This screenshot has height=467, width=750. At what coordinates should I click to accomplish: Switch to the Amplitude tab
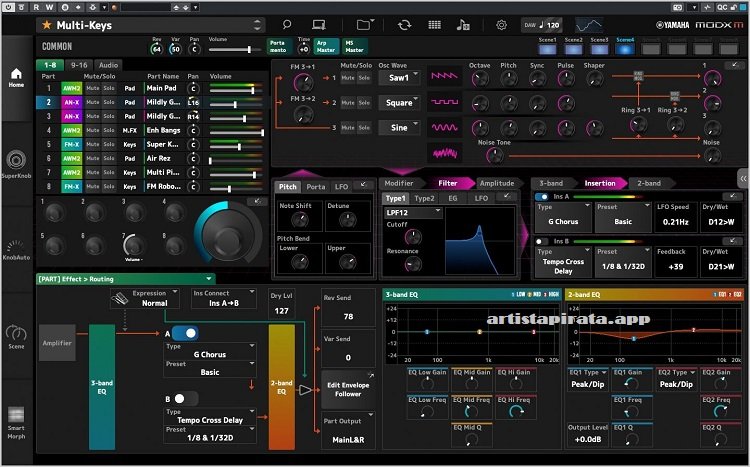click(497, 183)
